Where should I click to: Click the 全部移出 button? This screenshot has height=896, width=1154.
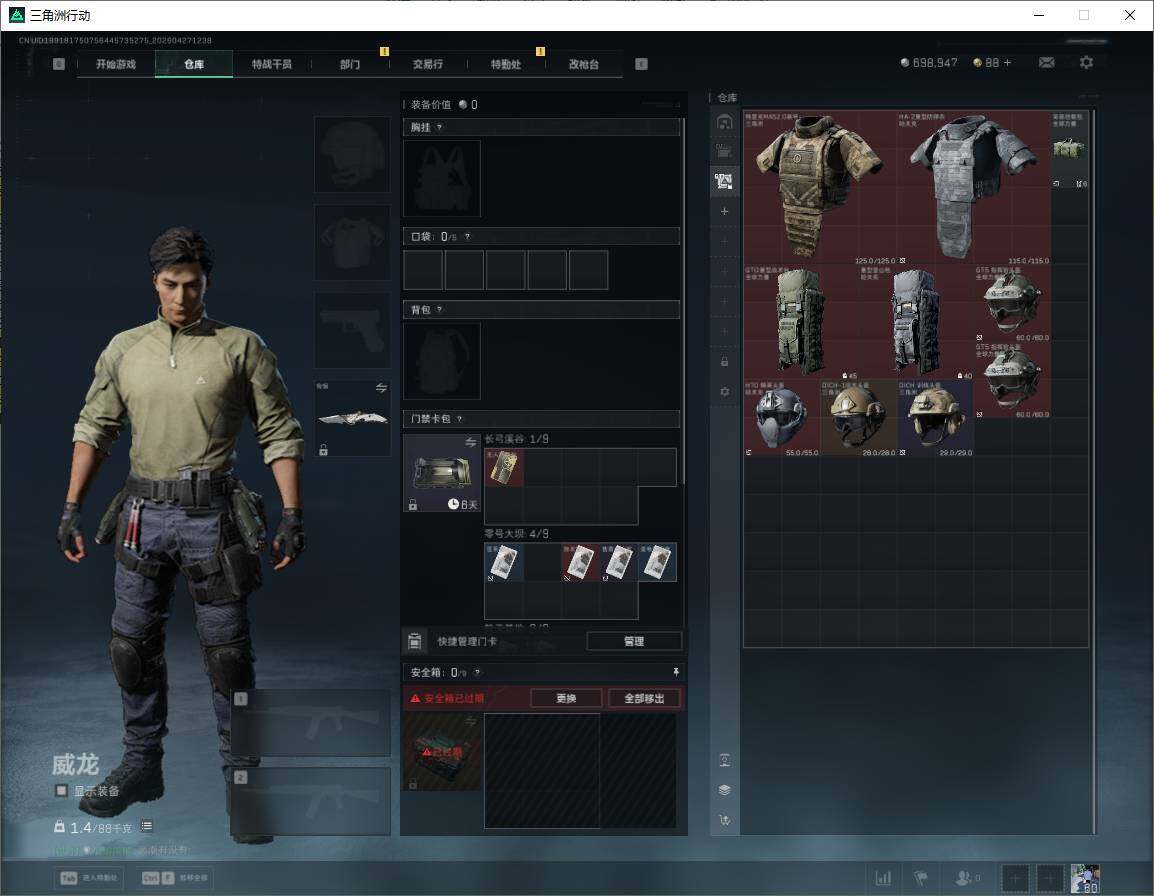pyautogui.click(x=644, y=698)
